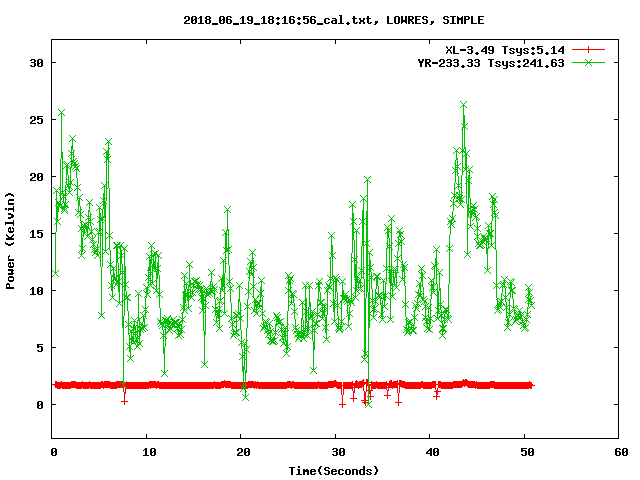Click y-axis tick label 20
This screenshot has width=640, height=480.
(x=37, y=177)
